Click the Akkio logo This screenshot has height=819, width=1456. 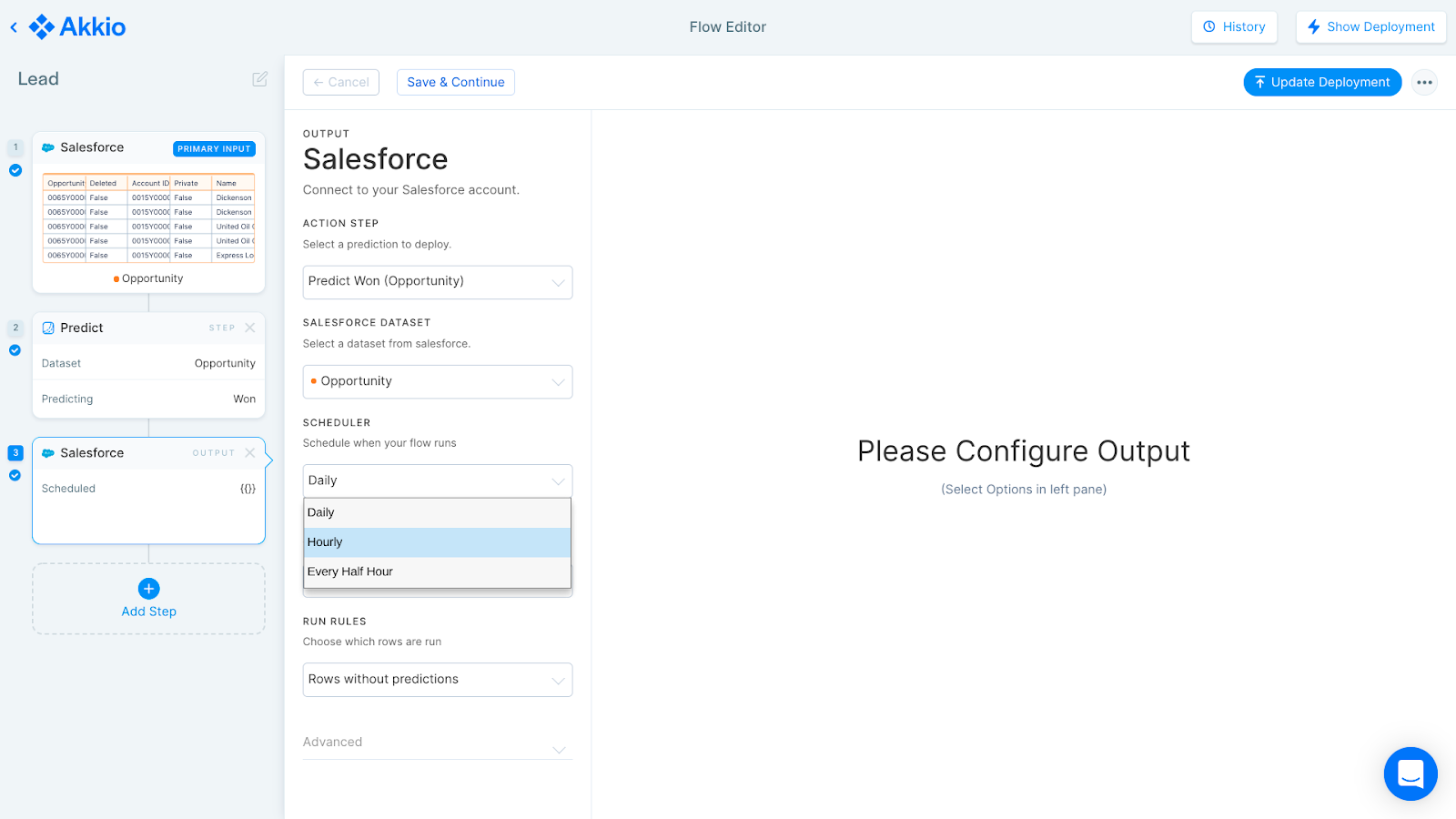(77, 27)
